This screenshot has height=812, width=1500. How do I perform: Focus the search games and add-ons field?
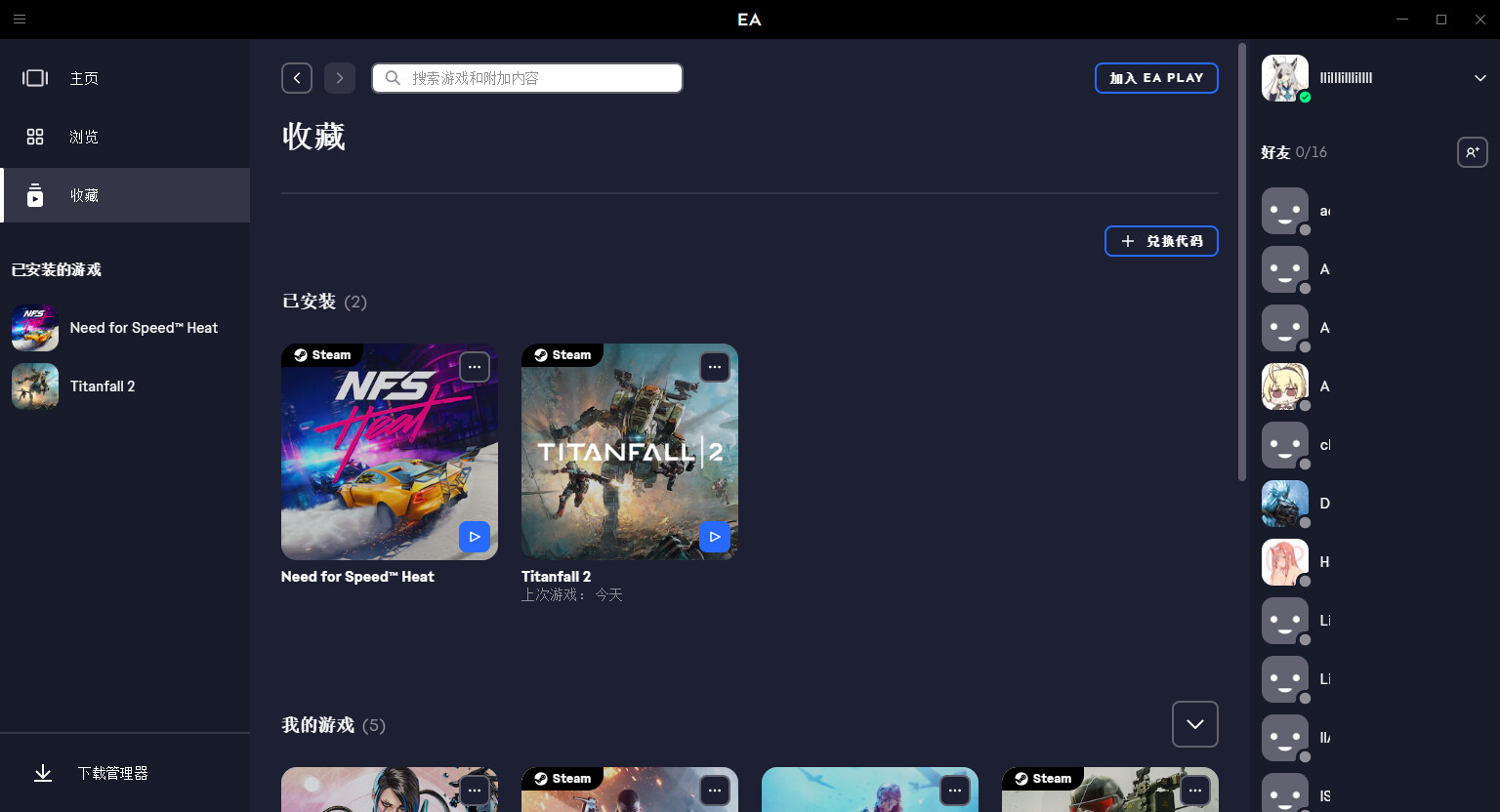click(527, 78)
